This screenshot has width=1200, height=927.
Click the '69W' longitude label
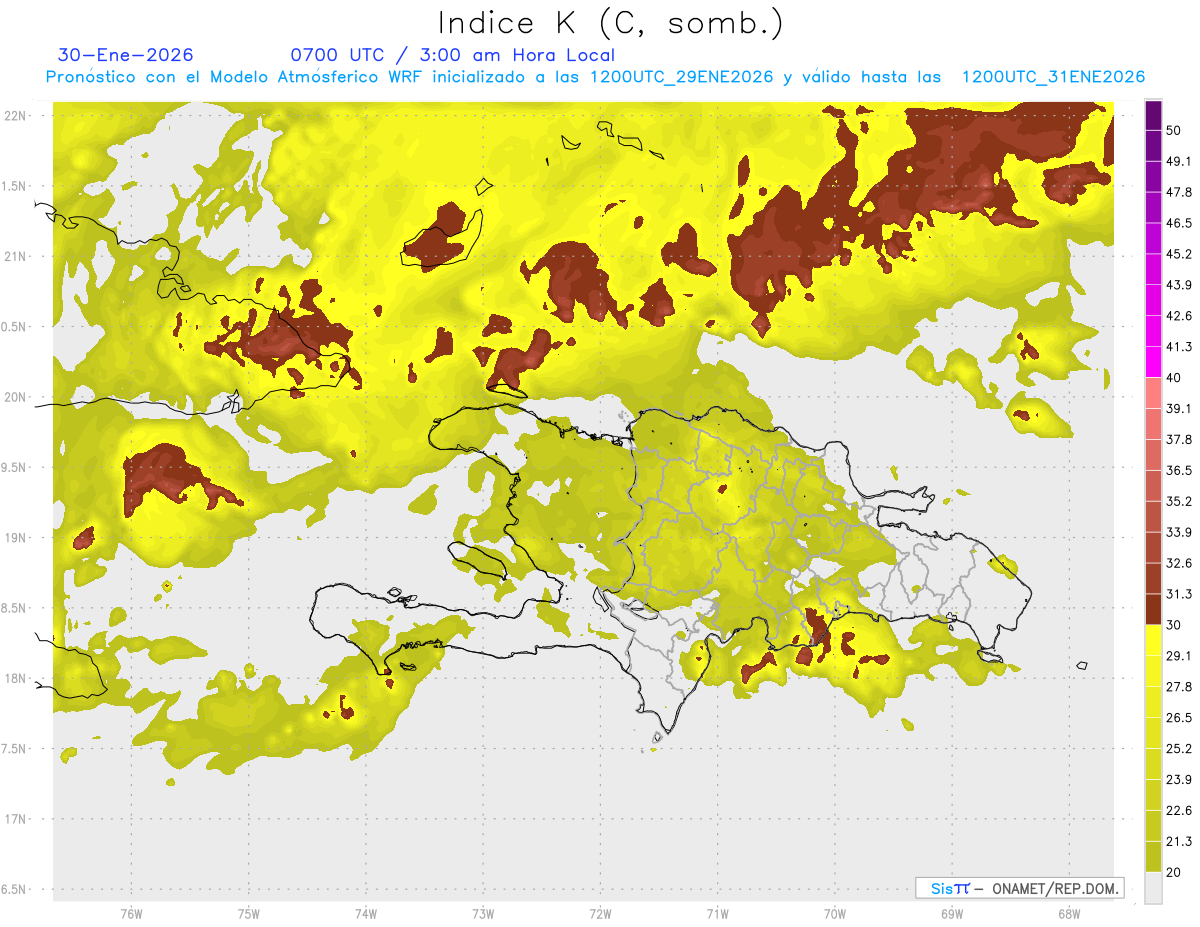(x=951, y=914)
